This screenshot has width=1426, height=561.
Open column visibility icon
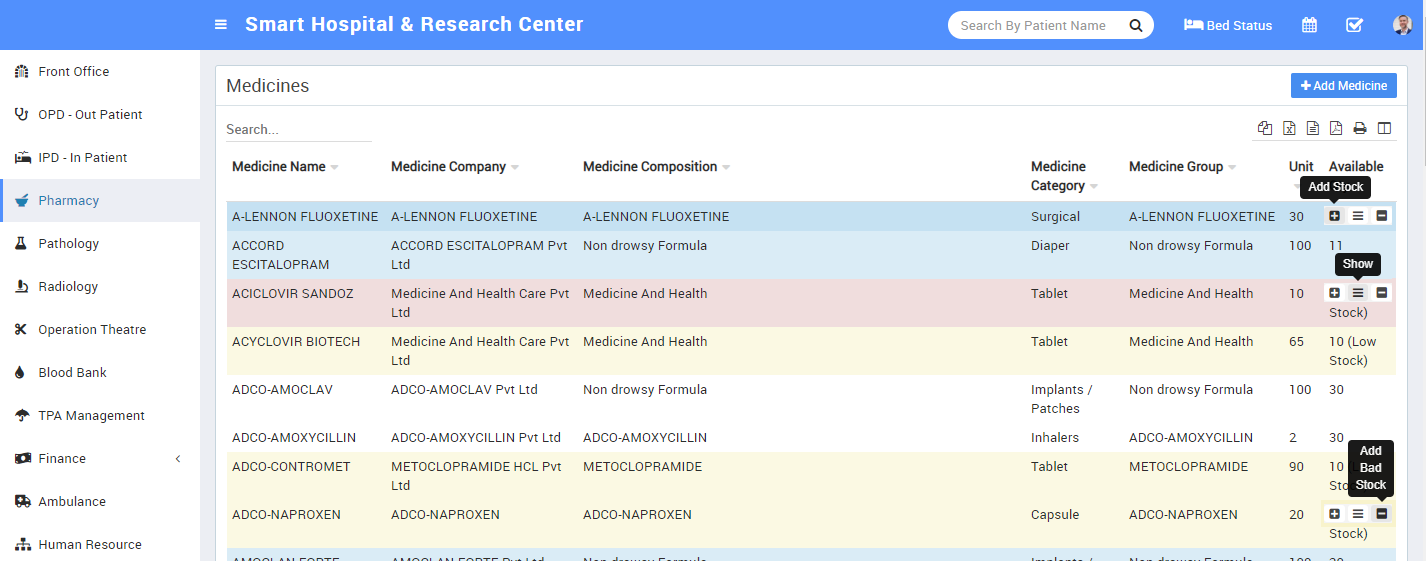click(1384, 128)
